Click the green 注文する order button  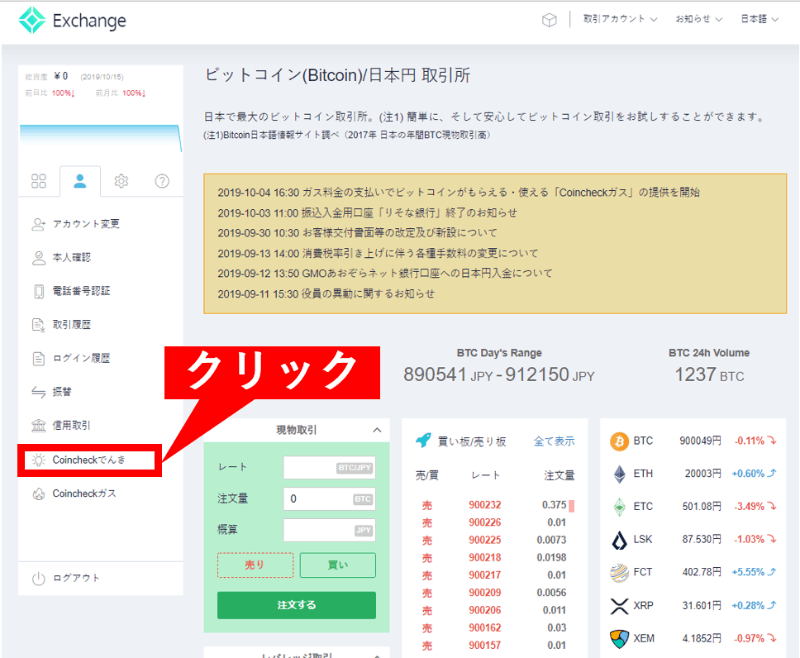[296, 605]
